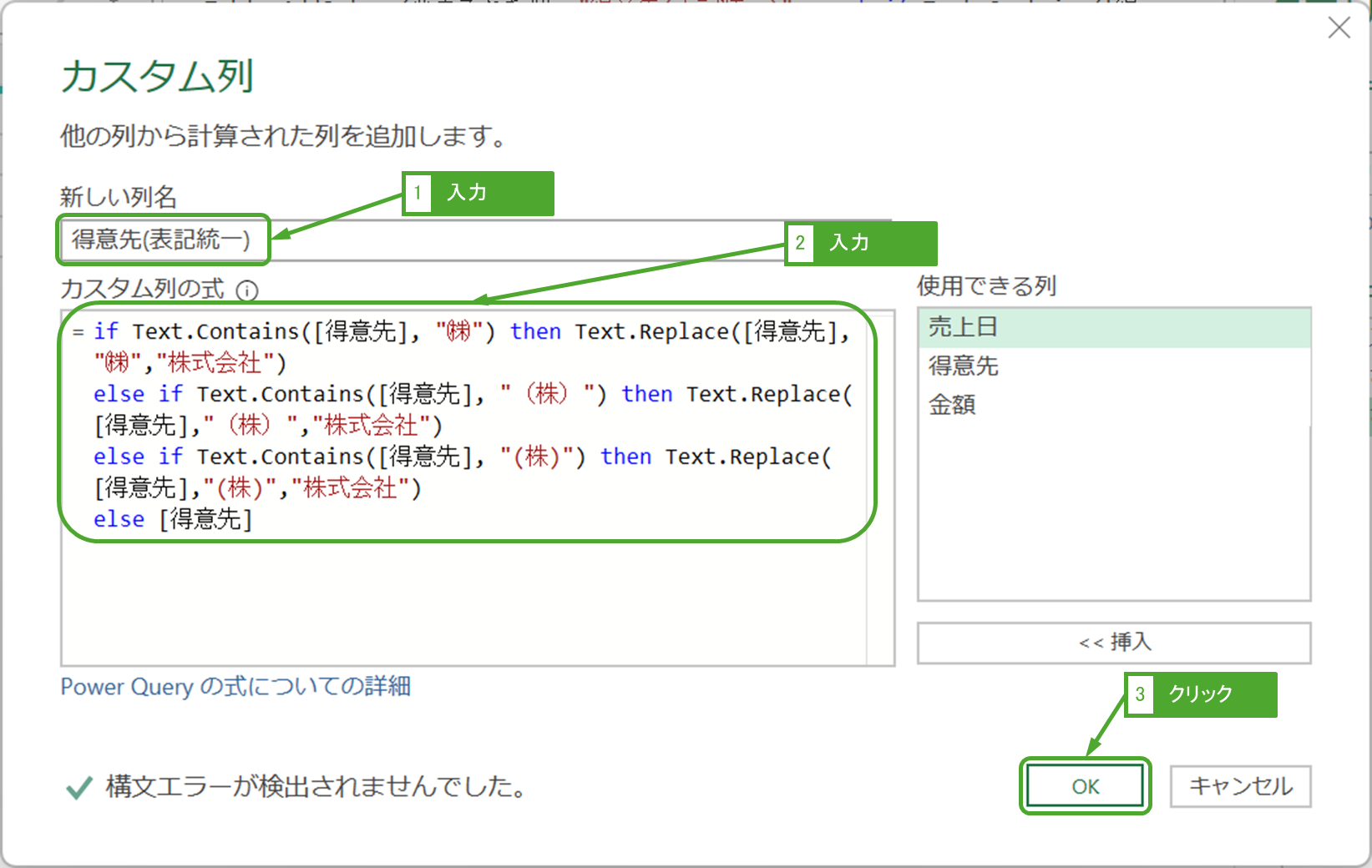Click the 構文エラーが検出されませんでした status text

click(316, 786)
